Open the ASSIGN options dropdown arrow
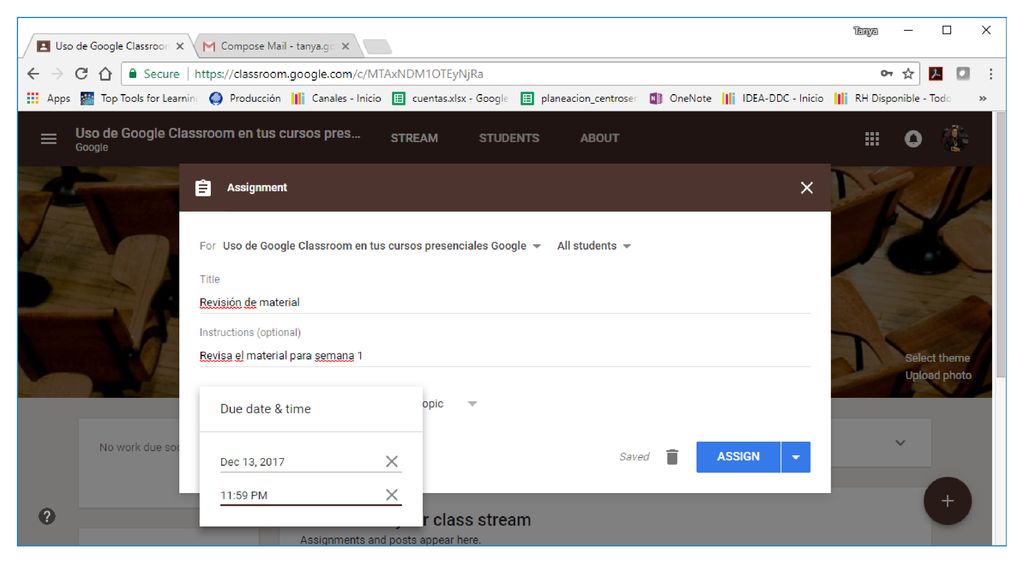The image size is (1024, 576). click(x=795, y=457)
